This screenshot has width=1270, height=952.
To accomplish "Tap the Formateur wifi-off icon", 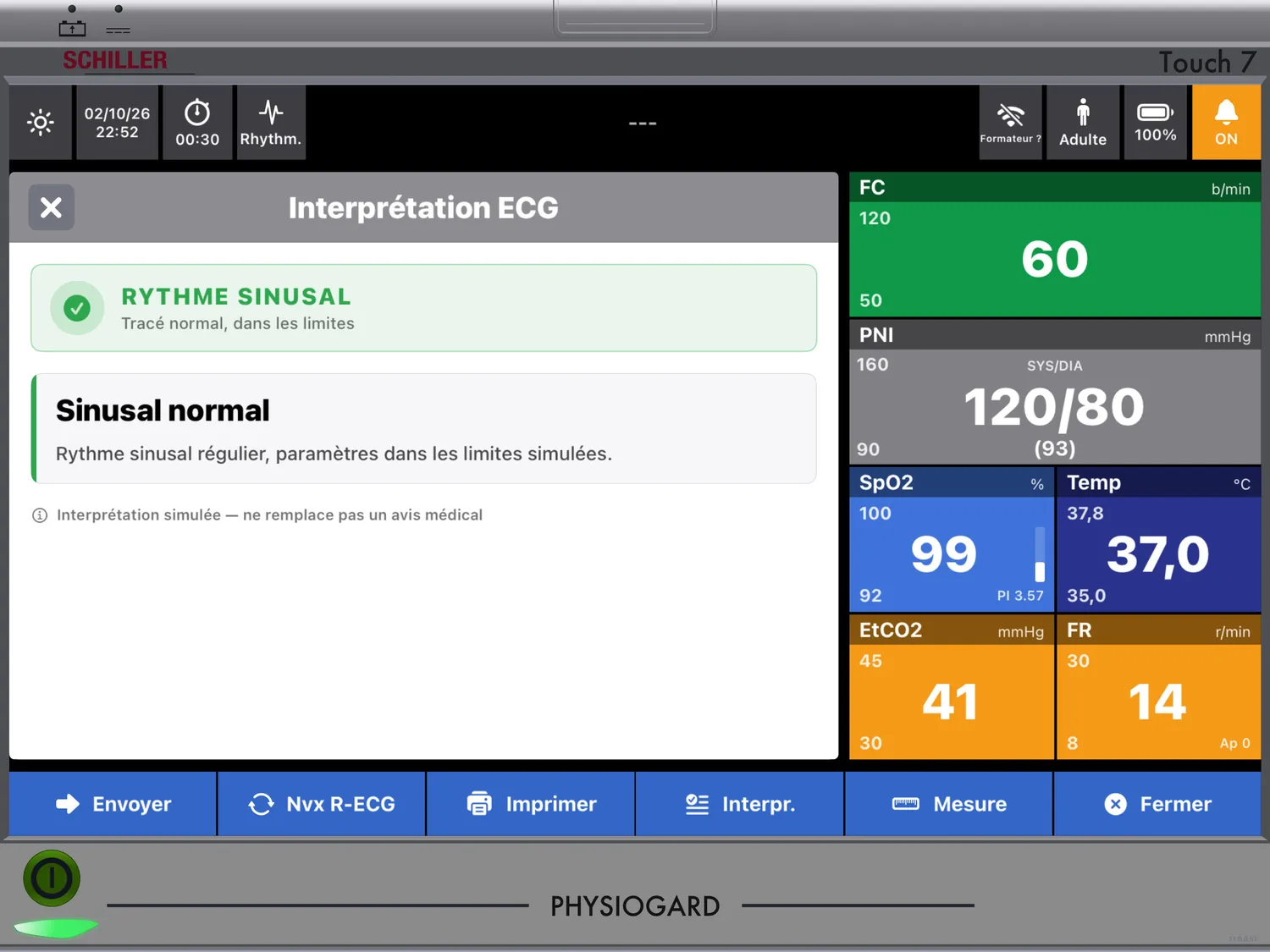I will (1010, 123).
